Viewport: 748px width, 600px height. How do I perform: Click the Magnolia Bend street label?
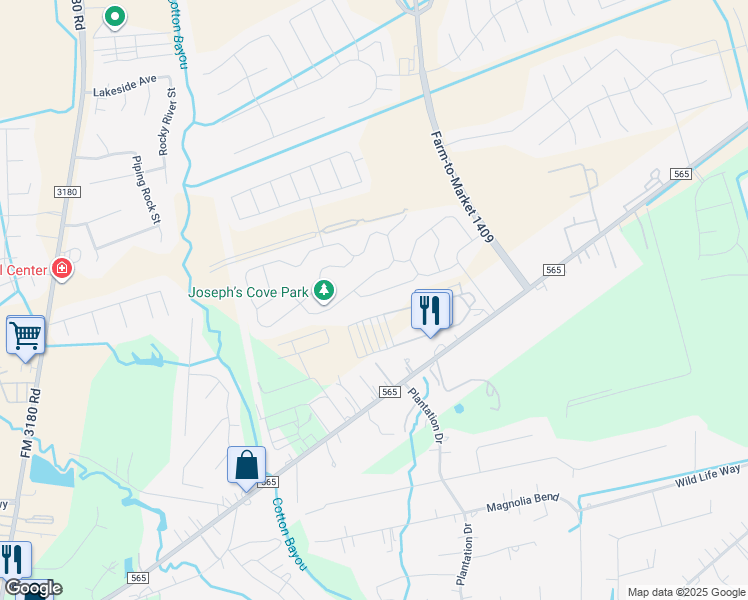click(x=522, y=503)
